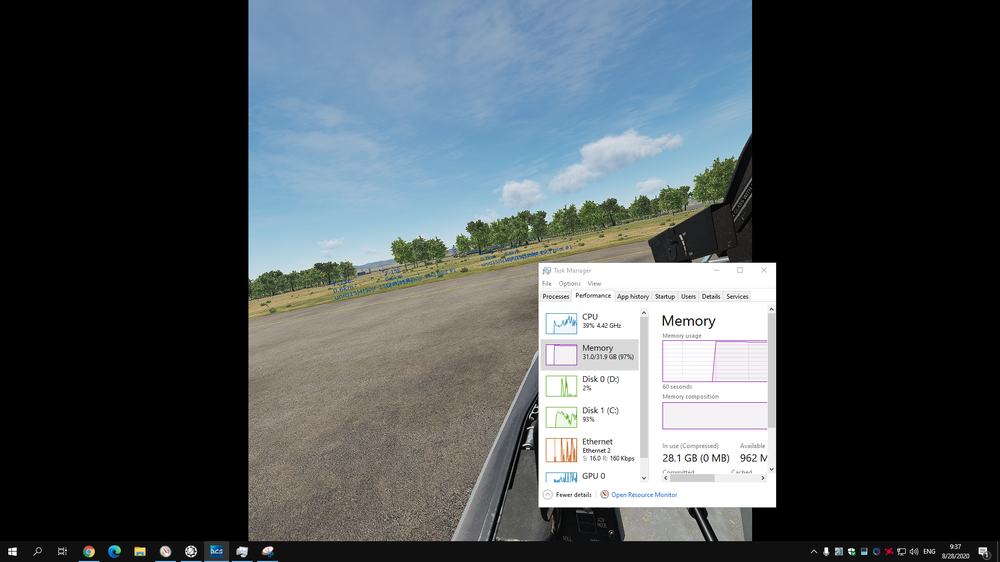Switch to DCS app in taskbar

[217, 551]
